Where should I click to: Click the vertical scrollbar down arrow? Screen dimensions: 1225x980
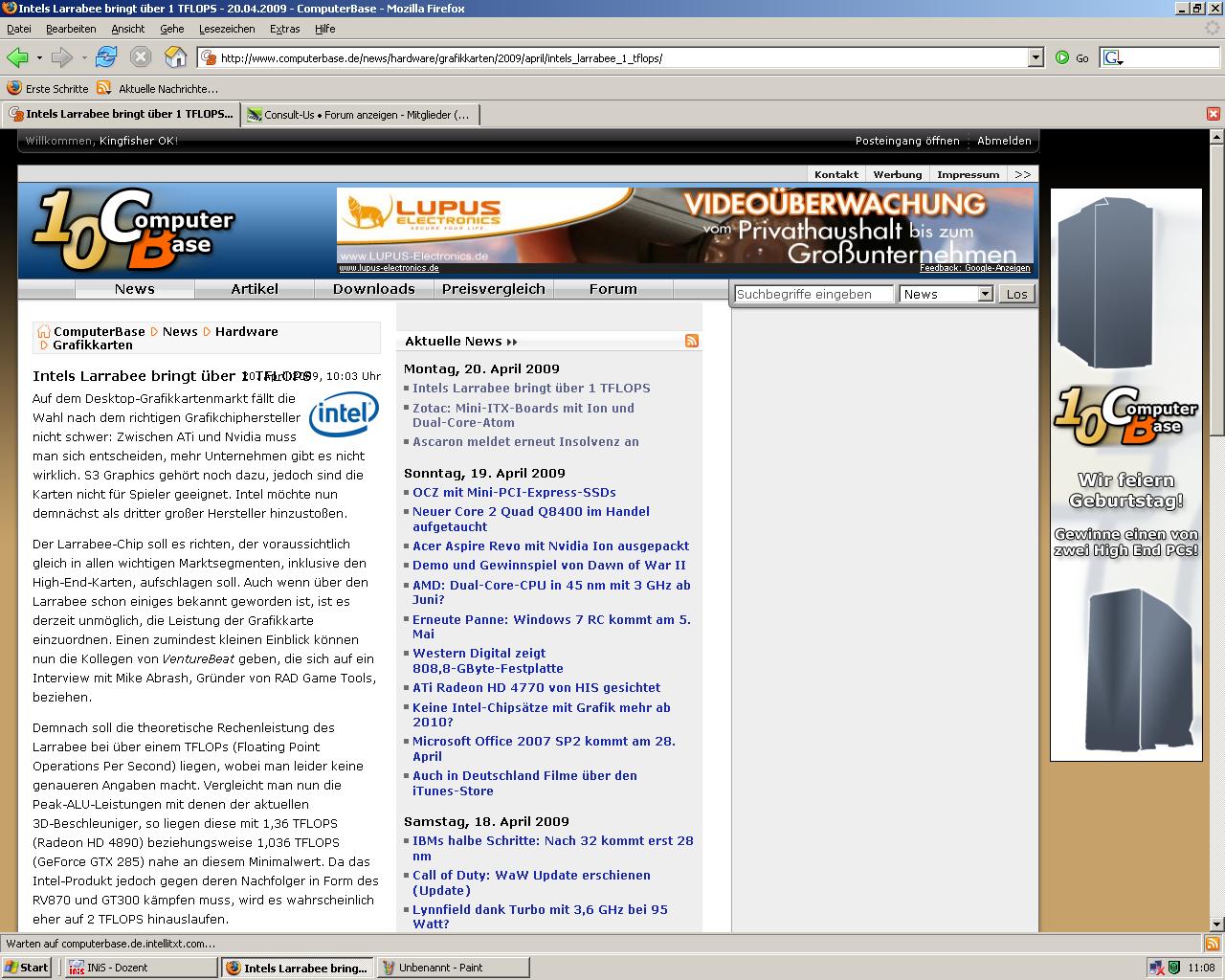pyautogui.click(x=1216, y=924)
